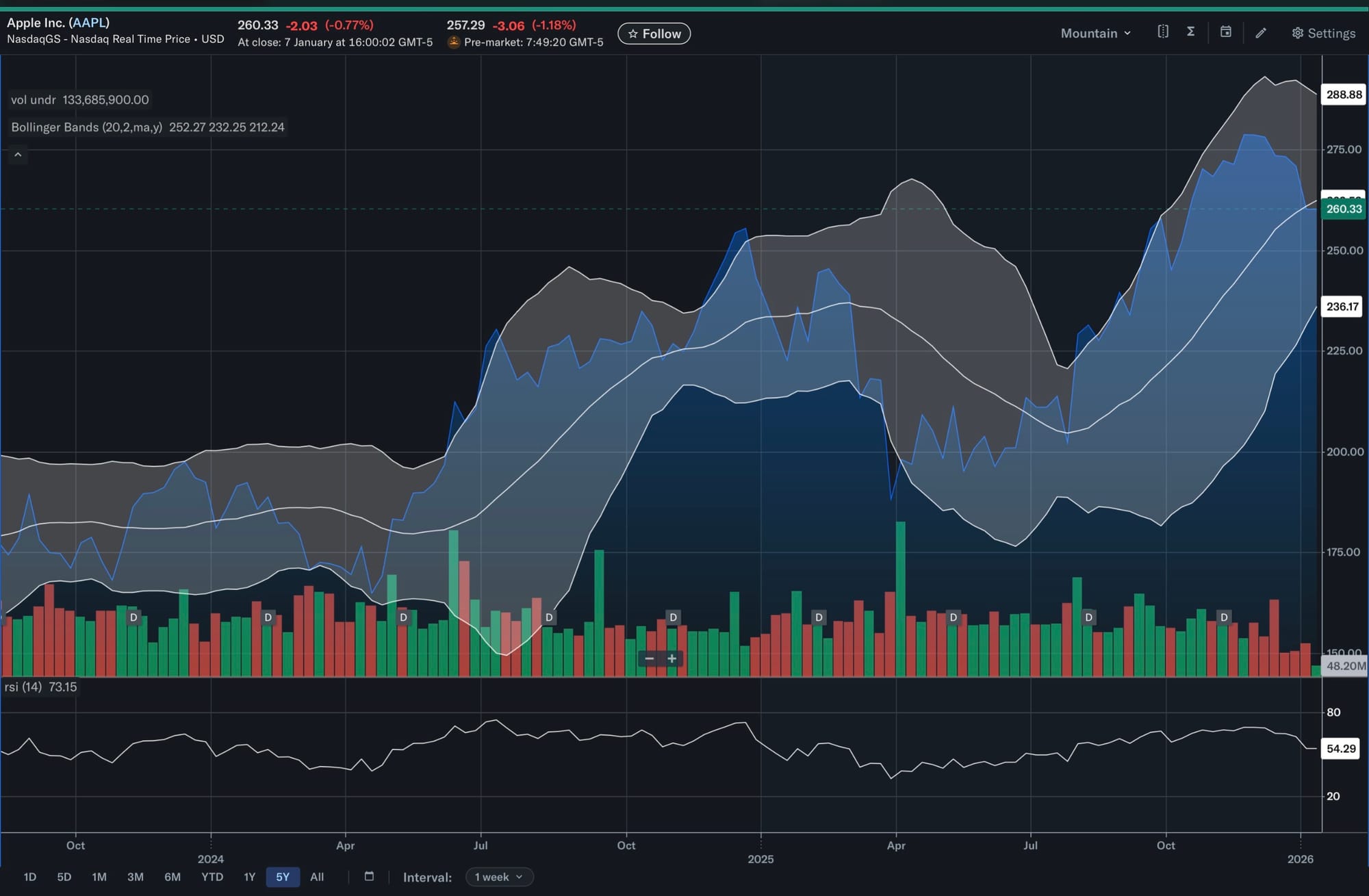1369x896 pixels.
Task: Switch to the 6M range tab
Action: [172, 877]
